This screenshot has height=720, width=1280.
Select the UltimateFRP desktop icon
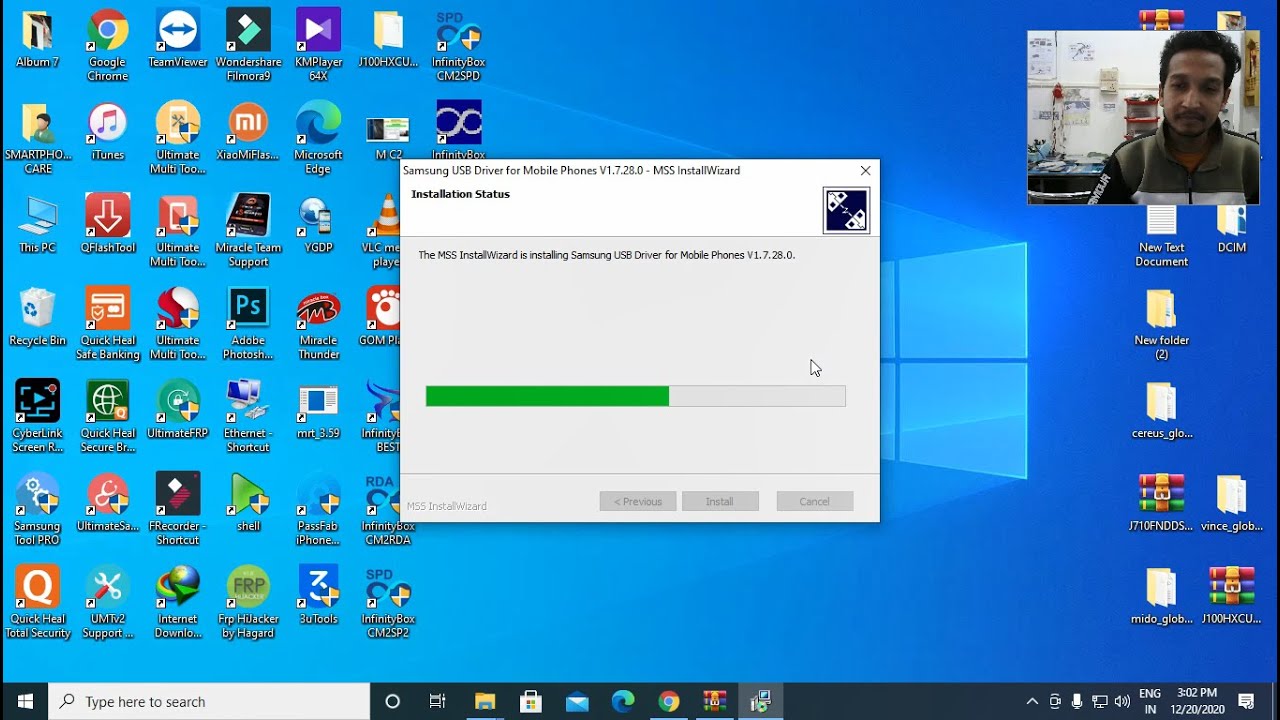point(178,411)
